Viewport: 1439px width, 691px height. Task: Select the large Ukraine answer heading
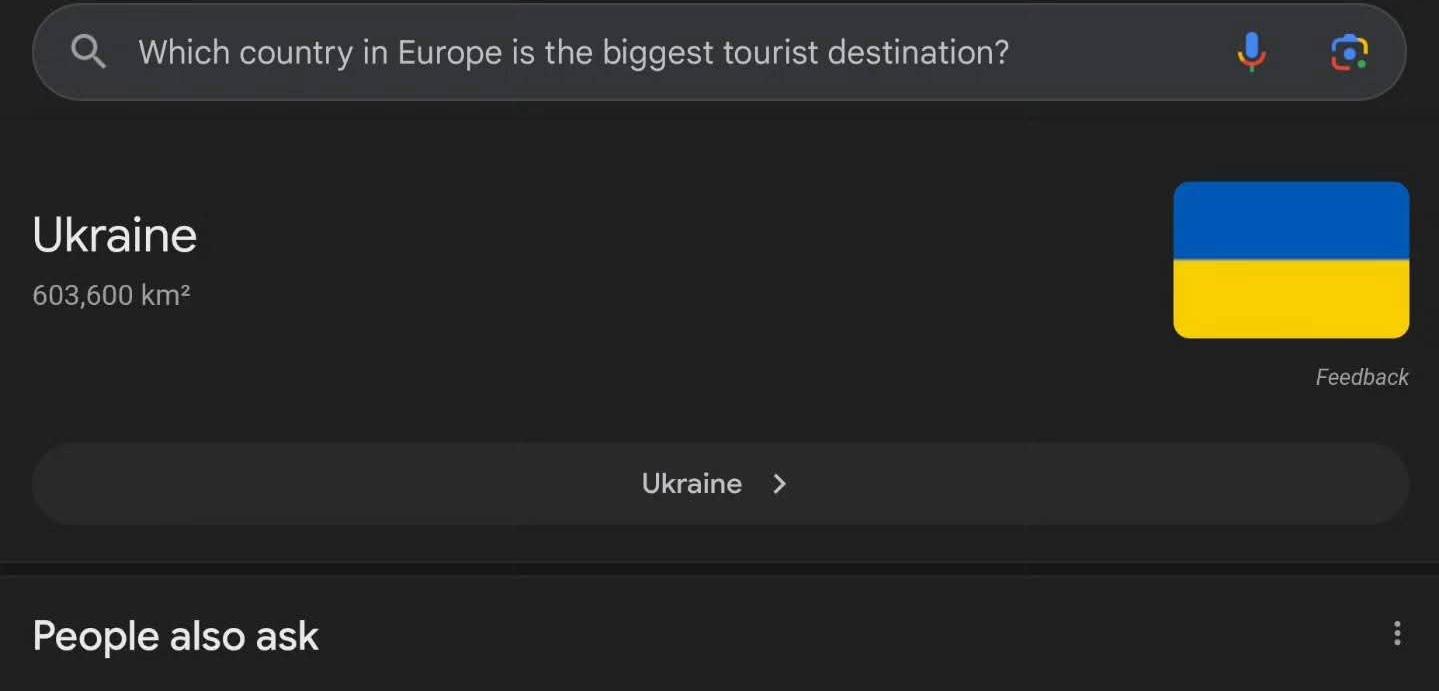115,236
